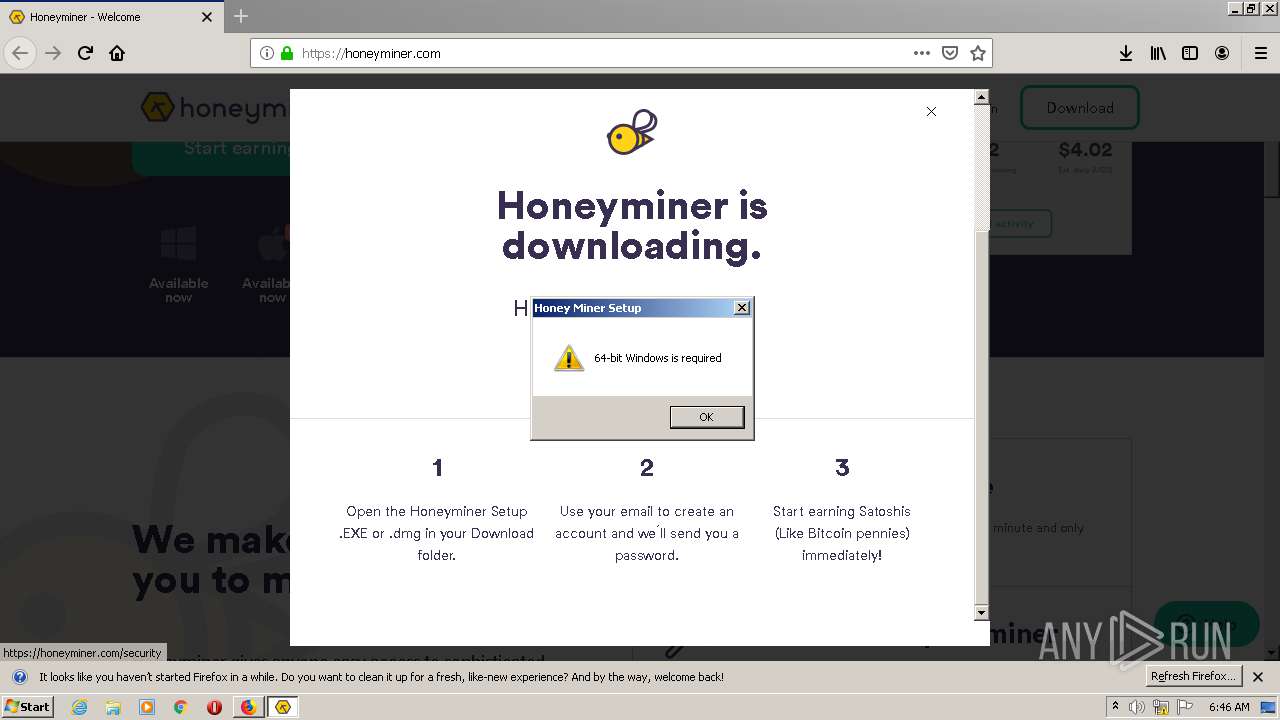1280x720 pixels.
Task: Switch to Honey Miner Setup taskbar button
Action: (283, 707)
